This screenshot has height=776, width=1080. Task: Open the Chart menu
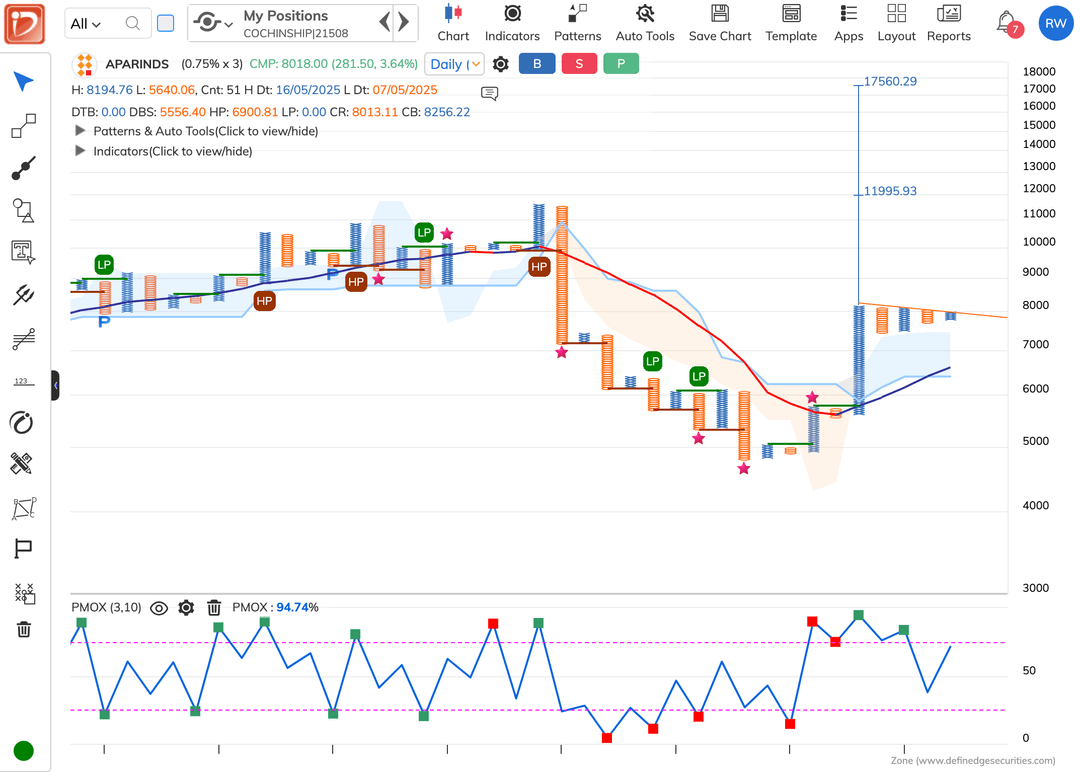point(453,23)
